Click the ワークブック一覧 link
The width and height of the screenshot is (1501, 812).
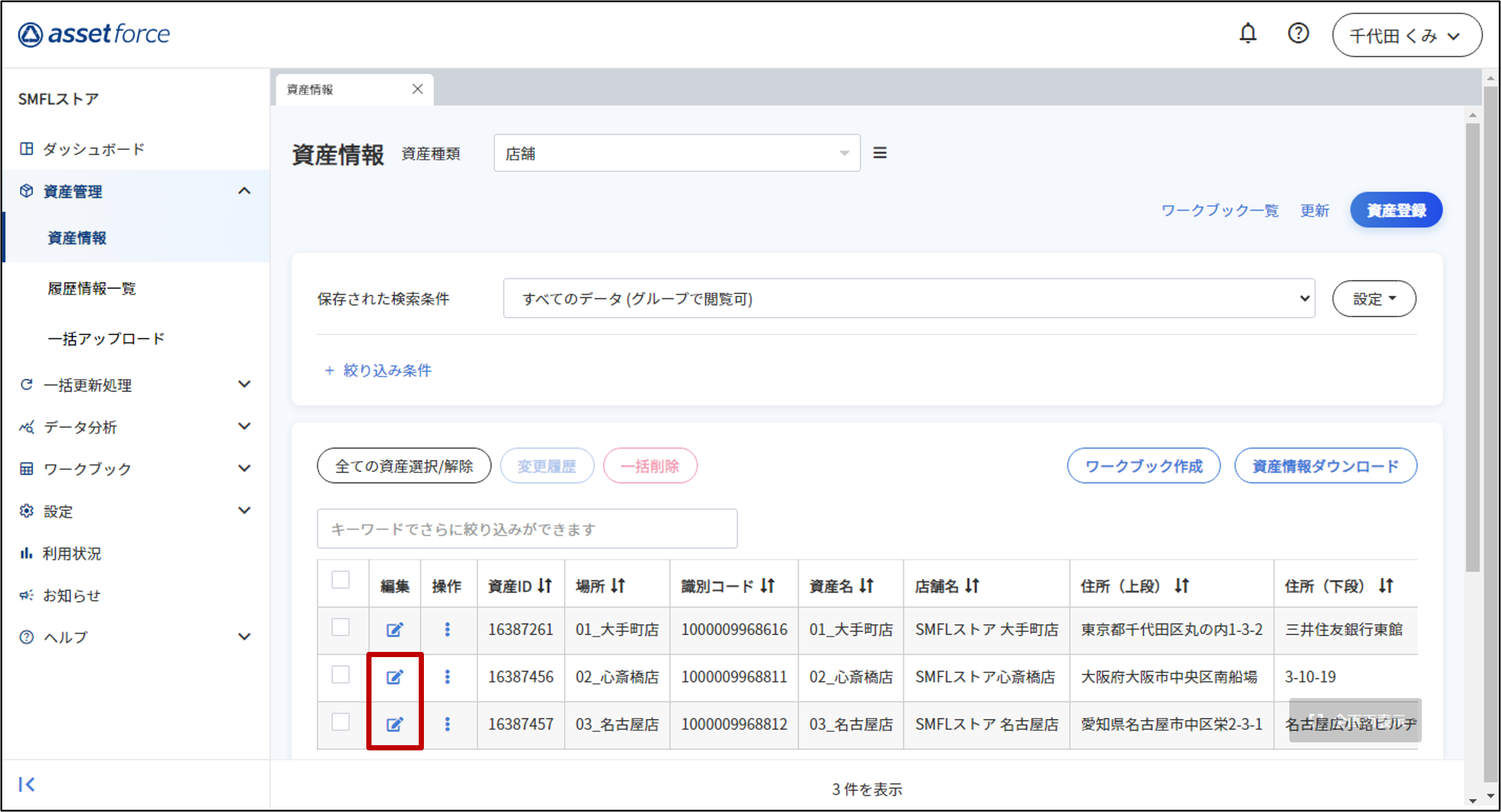1219,210
